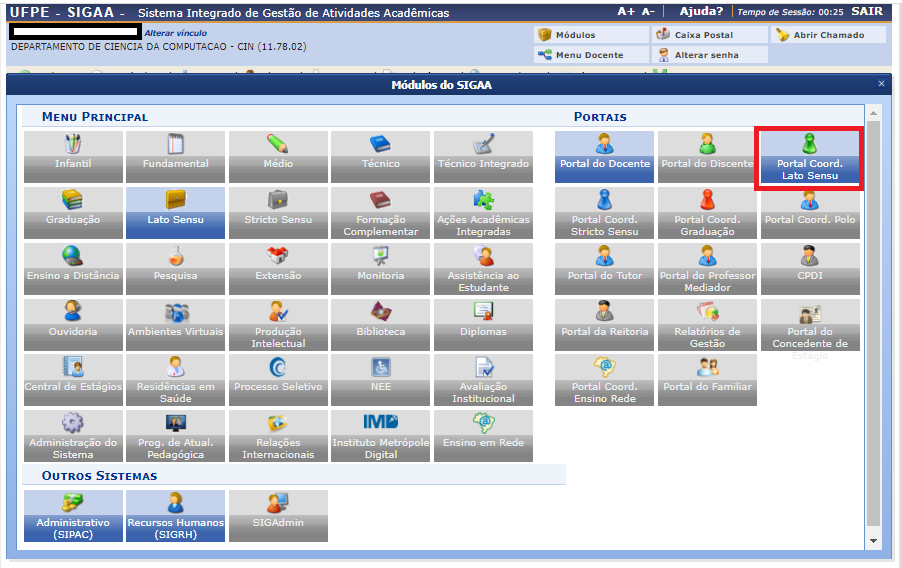Click Abrir Chamado button
The image size is (902, 568).
826,35
